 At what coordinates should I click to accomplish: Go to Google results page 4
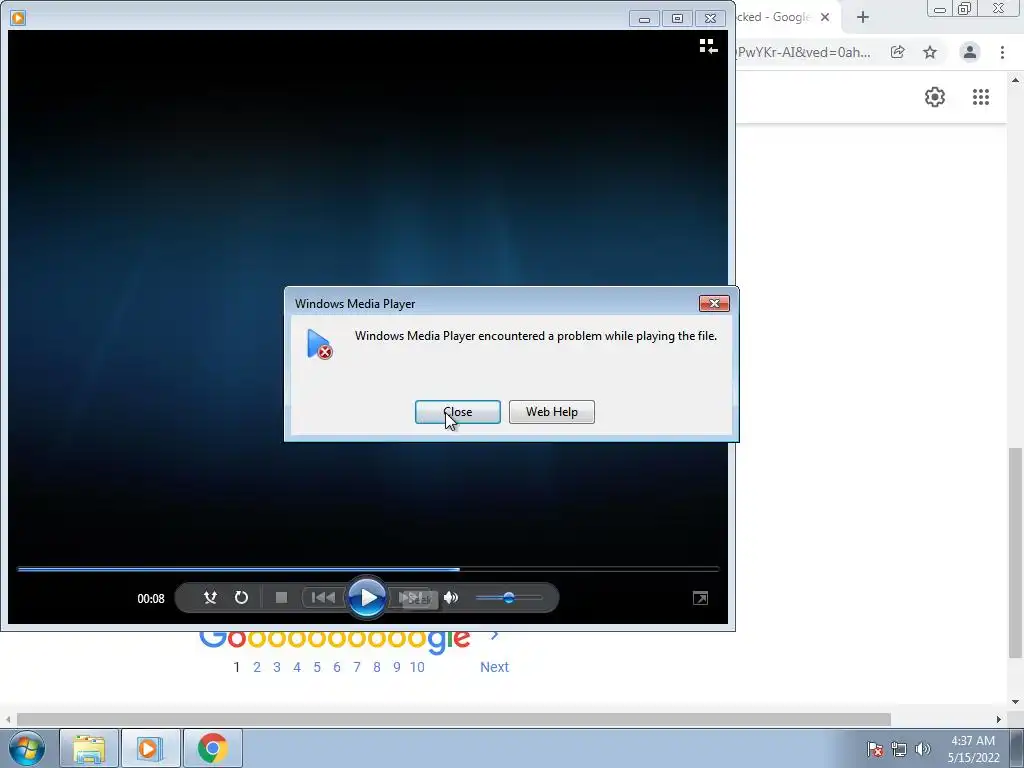297,667
